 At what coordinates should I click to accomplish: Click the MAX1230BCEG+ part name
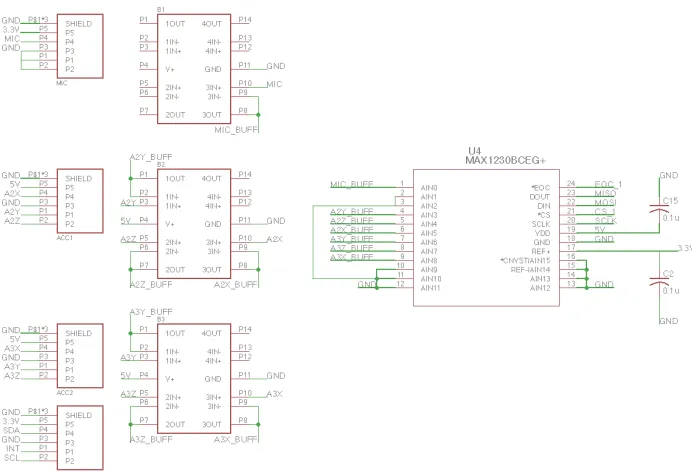click(505, 161)
